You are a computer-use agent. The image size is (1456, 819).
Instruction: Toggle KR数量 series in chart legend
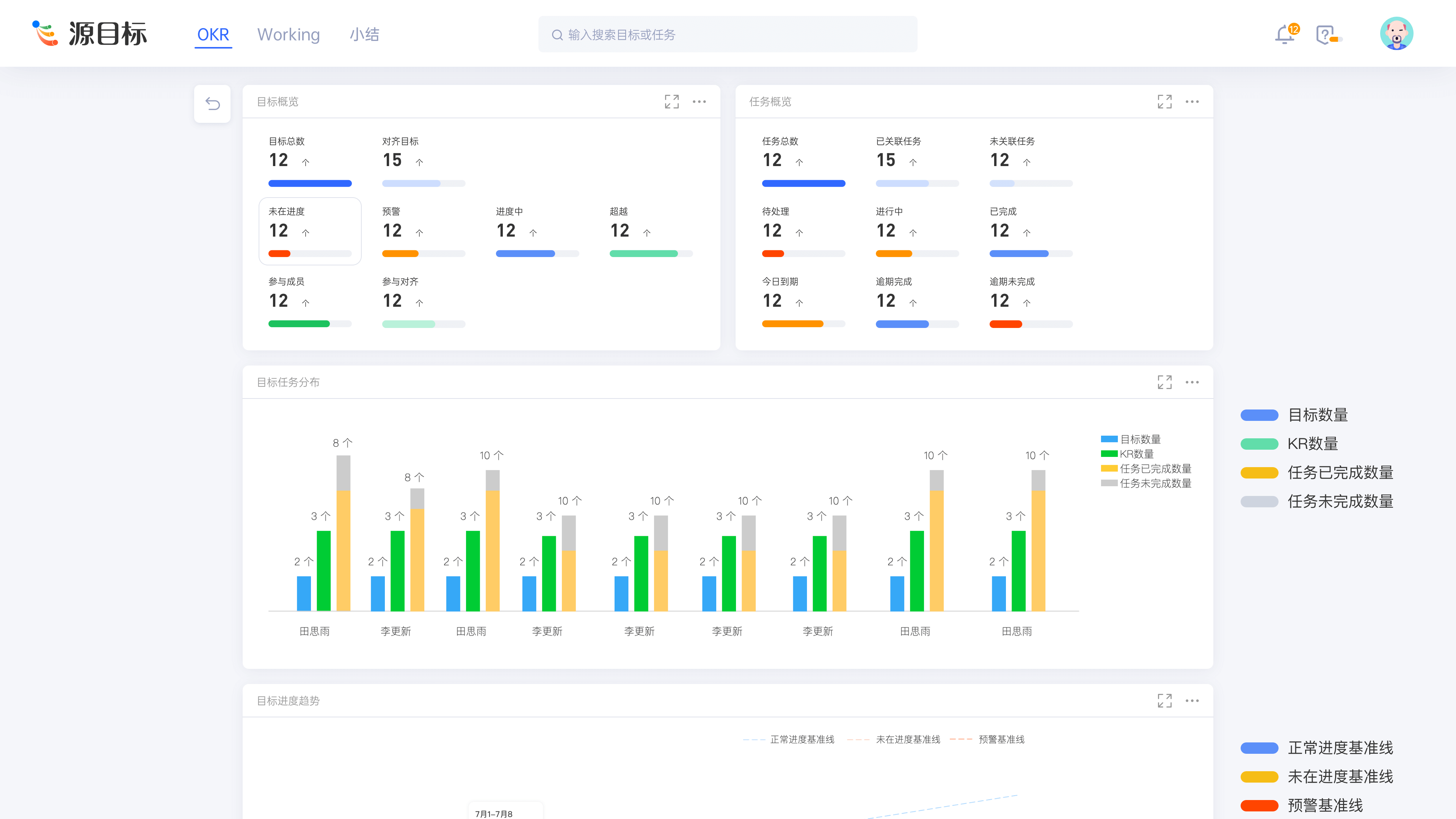(x=1128, y=454)
